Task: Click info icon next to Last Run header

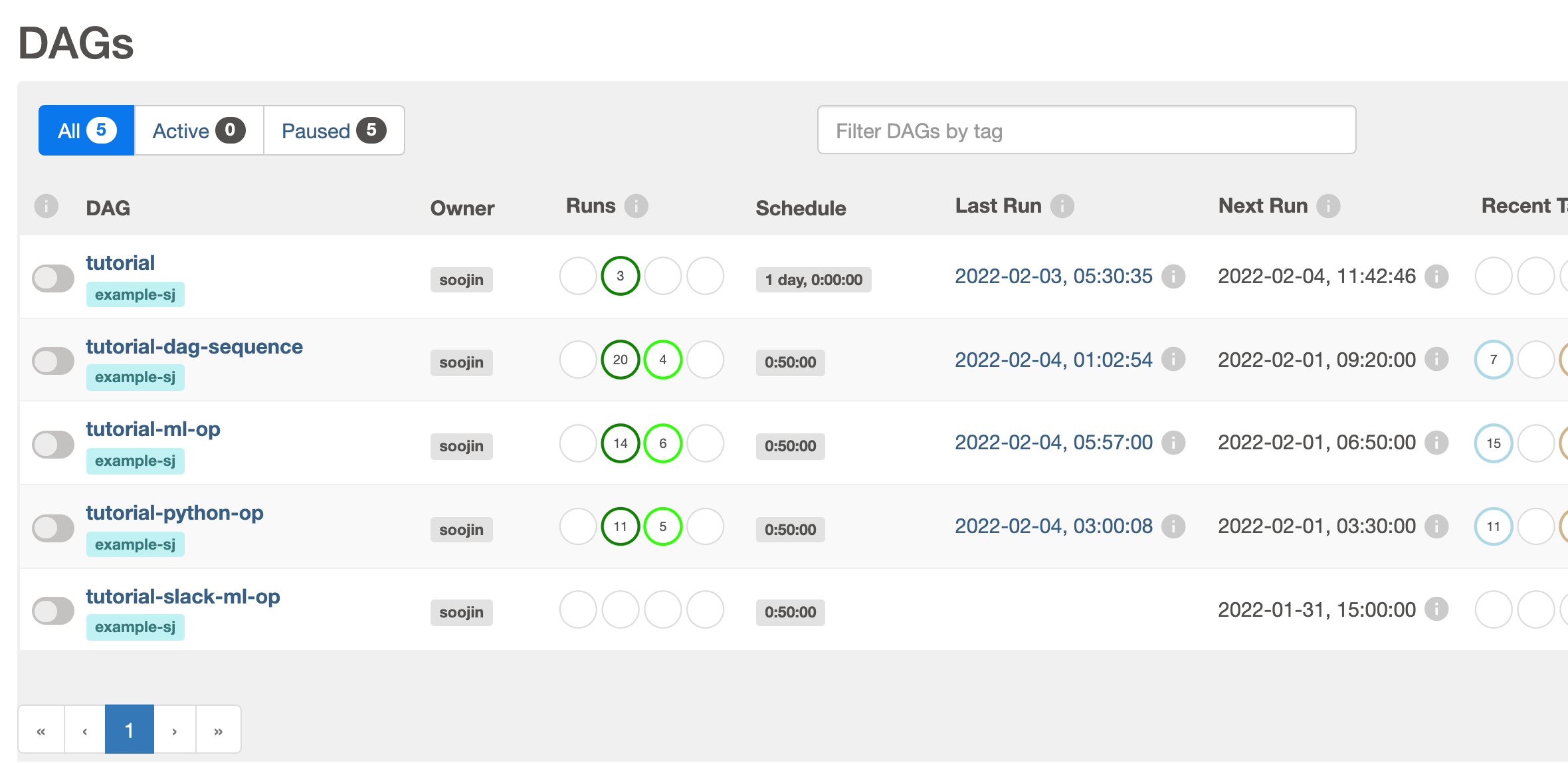Action: 1062,206
